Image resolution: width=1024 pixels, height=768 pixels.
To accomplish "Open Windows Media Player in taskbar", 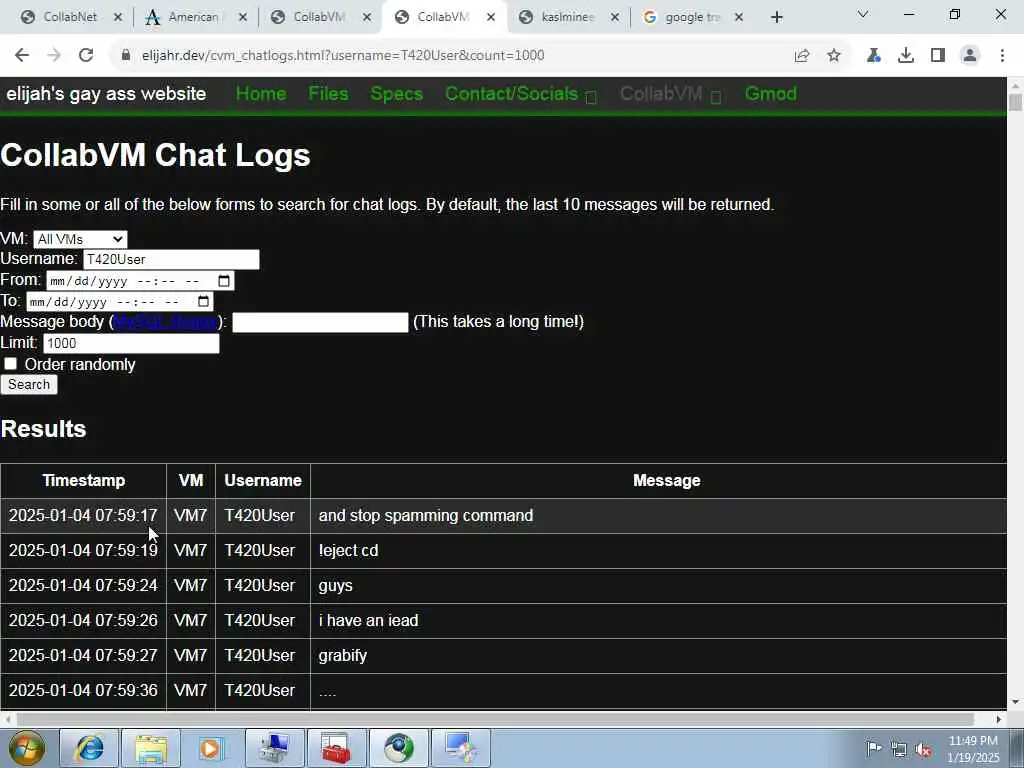I will click(211, 748).
